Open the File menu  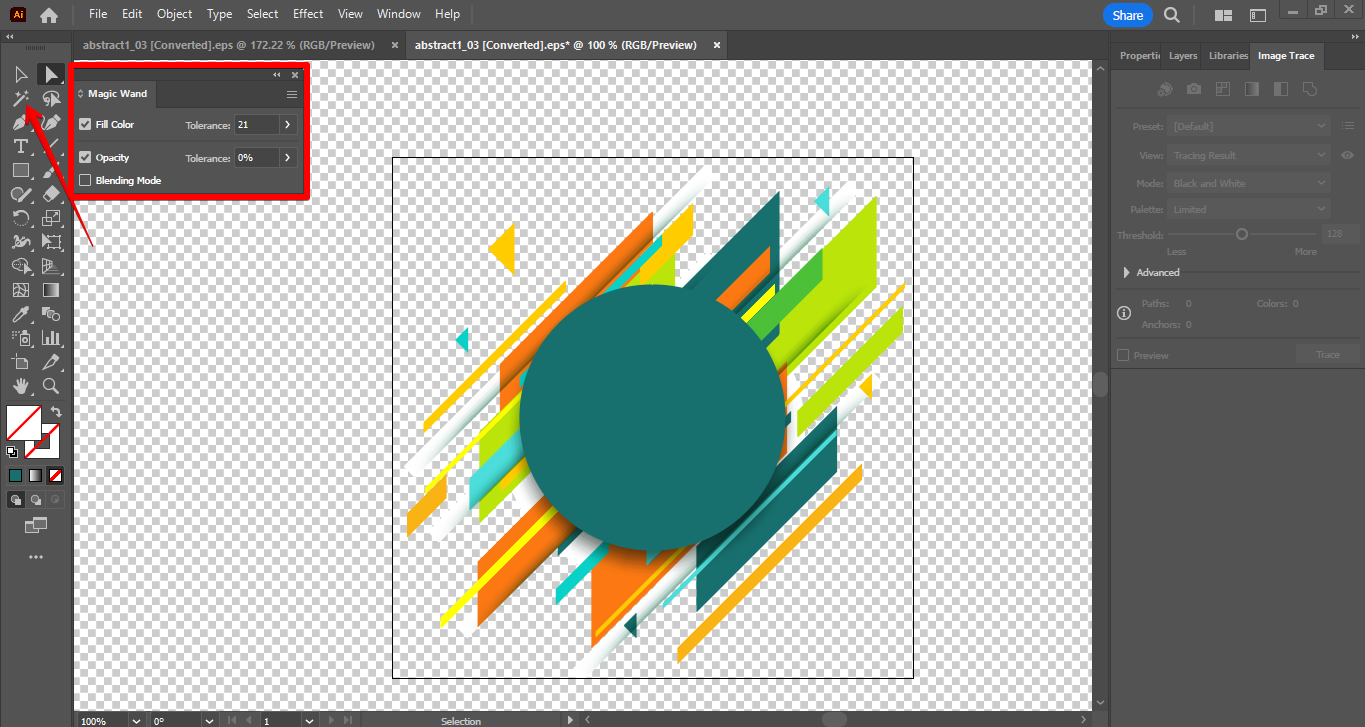[98, 14]
